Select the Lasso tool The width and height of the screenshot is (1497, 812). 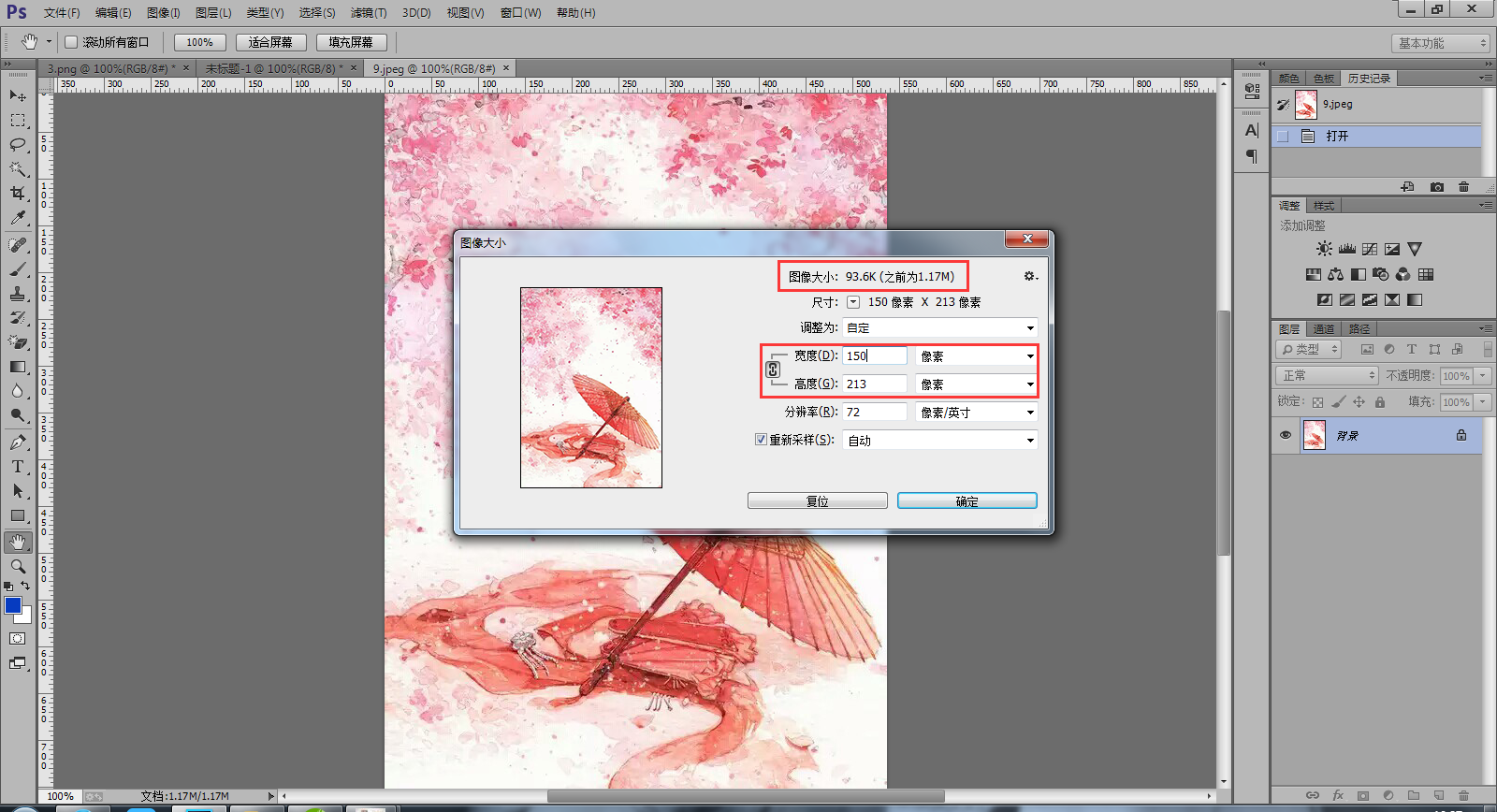[18, 144]
